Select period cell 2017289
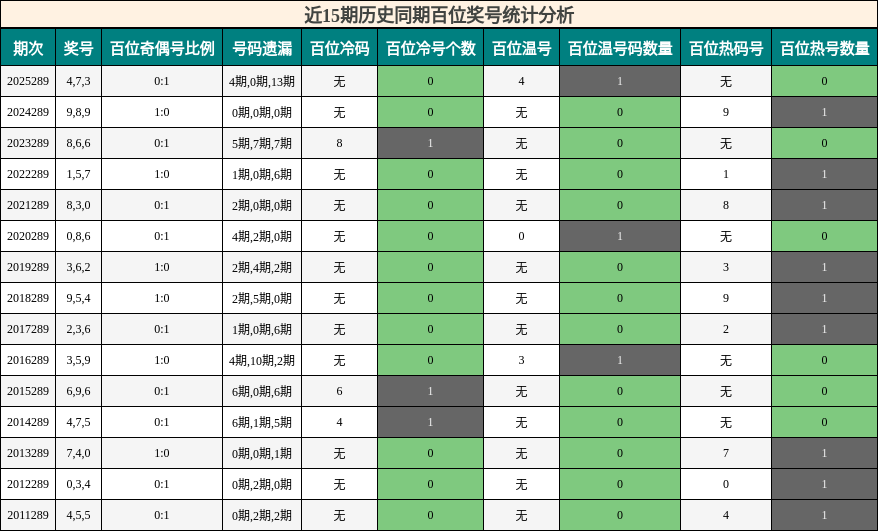878x531 pixels. coord(28,329)
